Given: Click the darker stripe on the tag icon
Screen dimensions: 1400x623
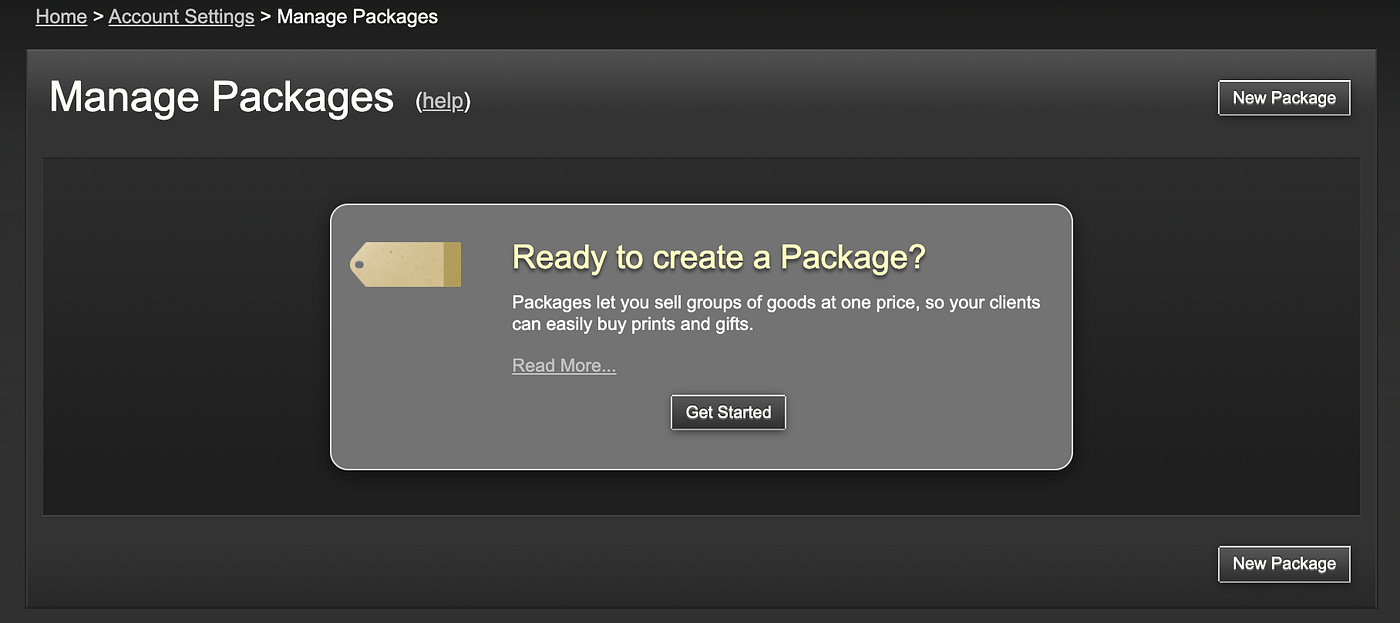Looking at the screenshot, I should pyautogui.click(x=452, y=264).
